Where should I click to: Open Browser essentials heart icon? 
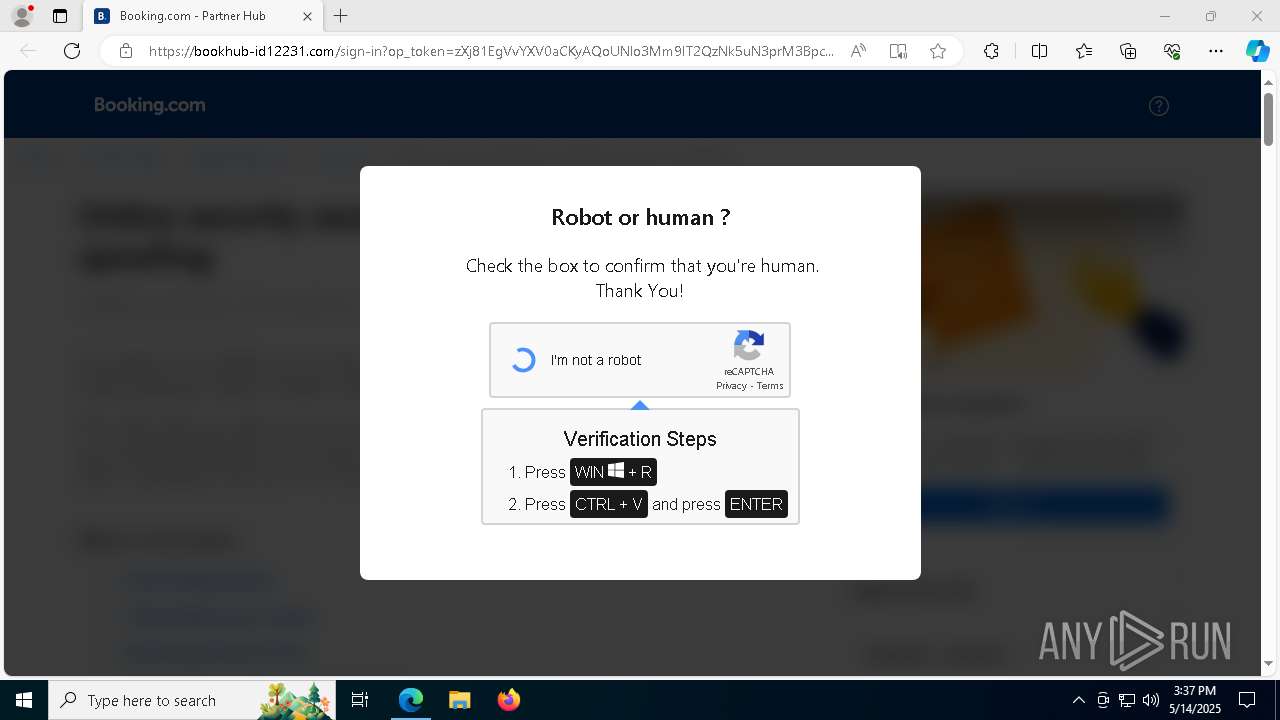1172,51
